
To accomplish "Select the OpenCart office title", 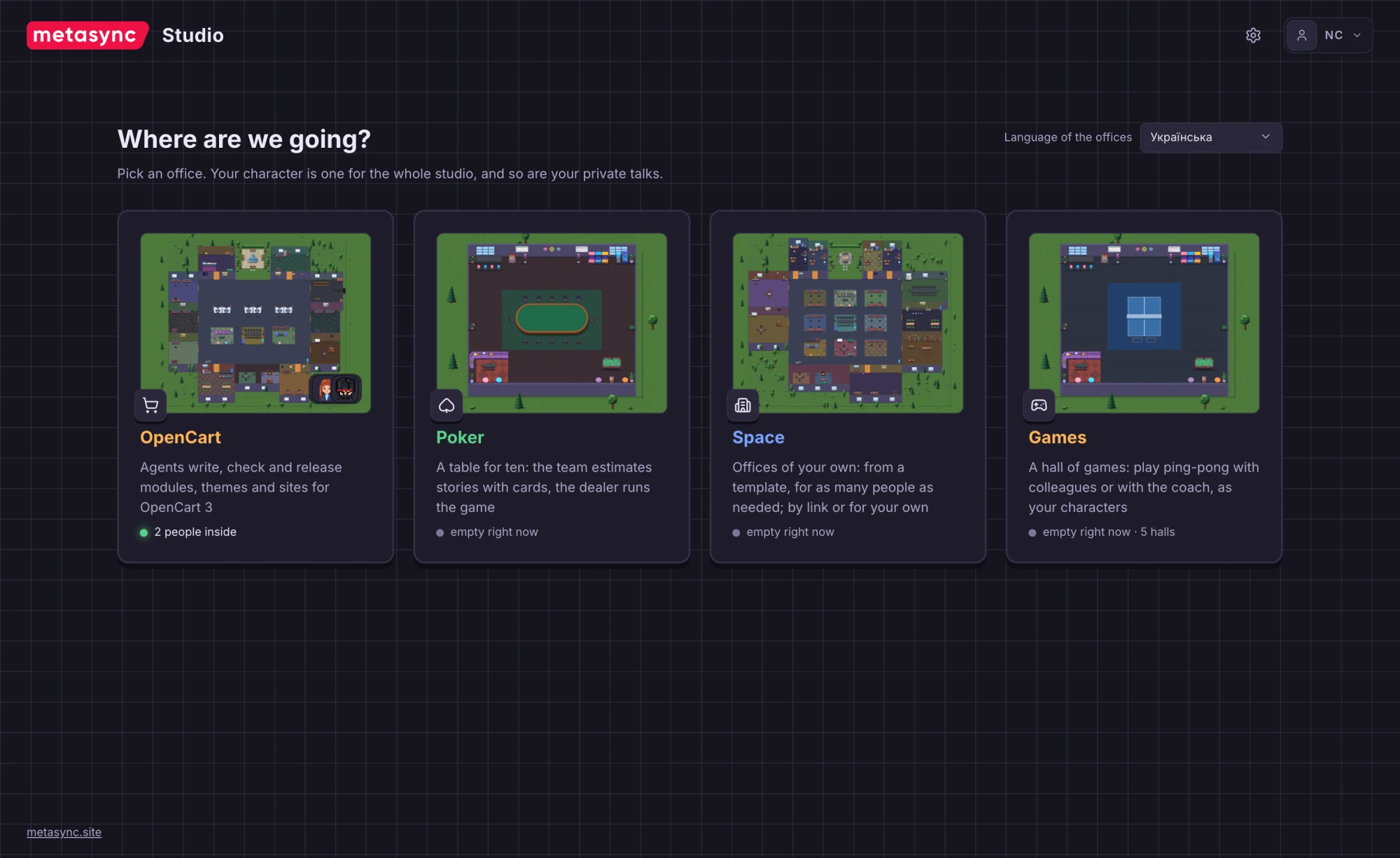I will point(181,437).
